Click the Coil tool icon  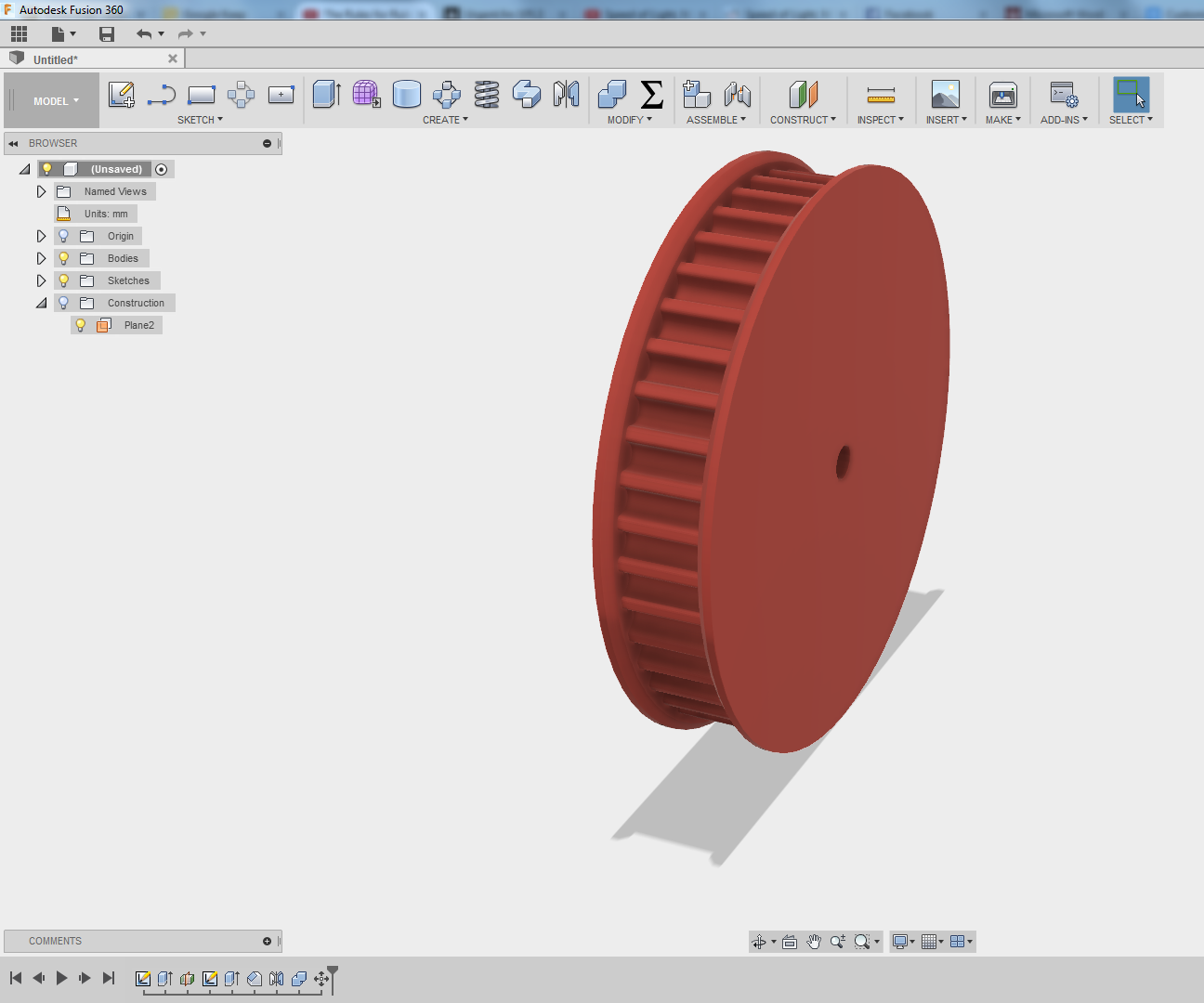tap(486, 95)
